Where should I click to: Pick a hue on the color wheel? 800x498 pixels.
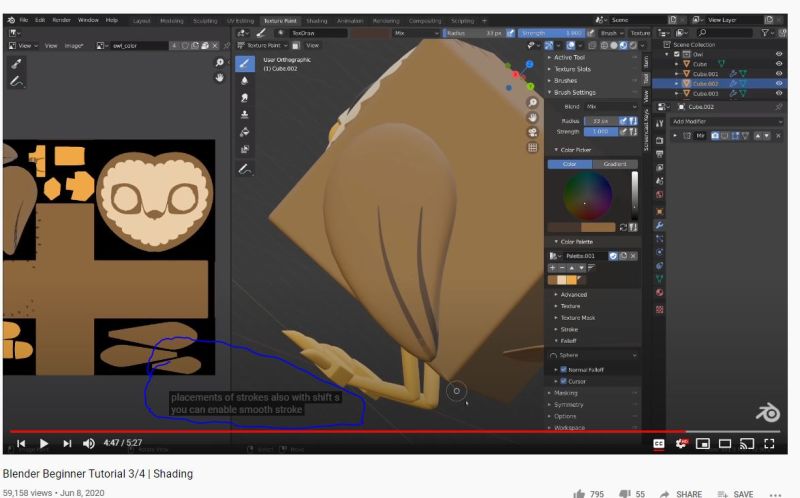[587, 196]
